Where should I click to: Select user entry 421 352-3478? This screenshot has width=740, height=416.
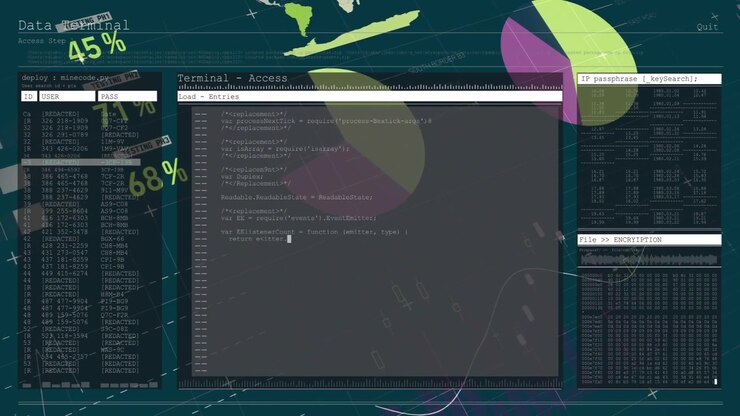(65, 232)
